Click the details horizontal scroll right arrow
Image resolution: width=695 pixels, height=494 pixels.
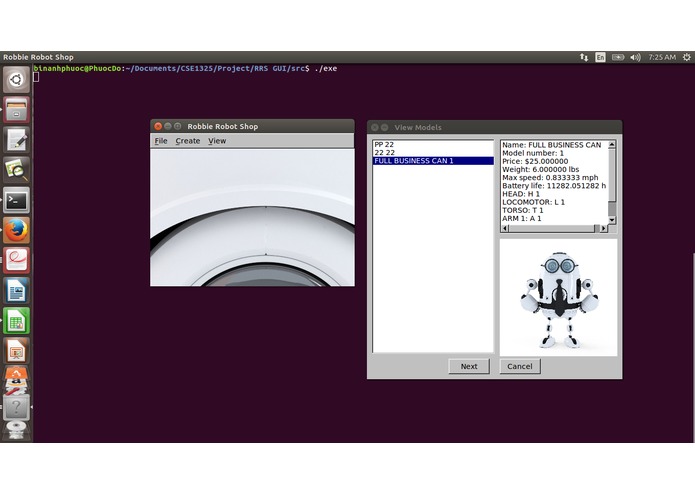point(604,228)
